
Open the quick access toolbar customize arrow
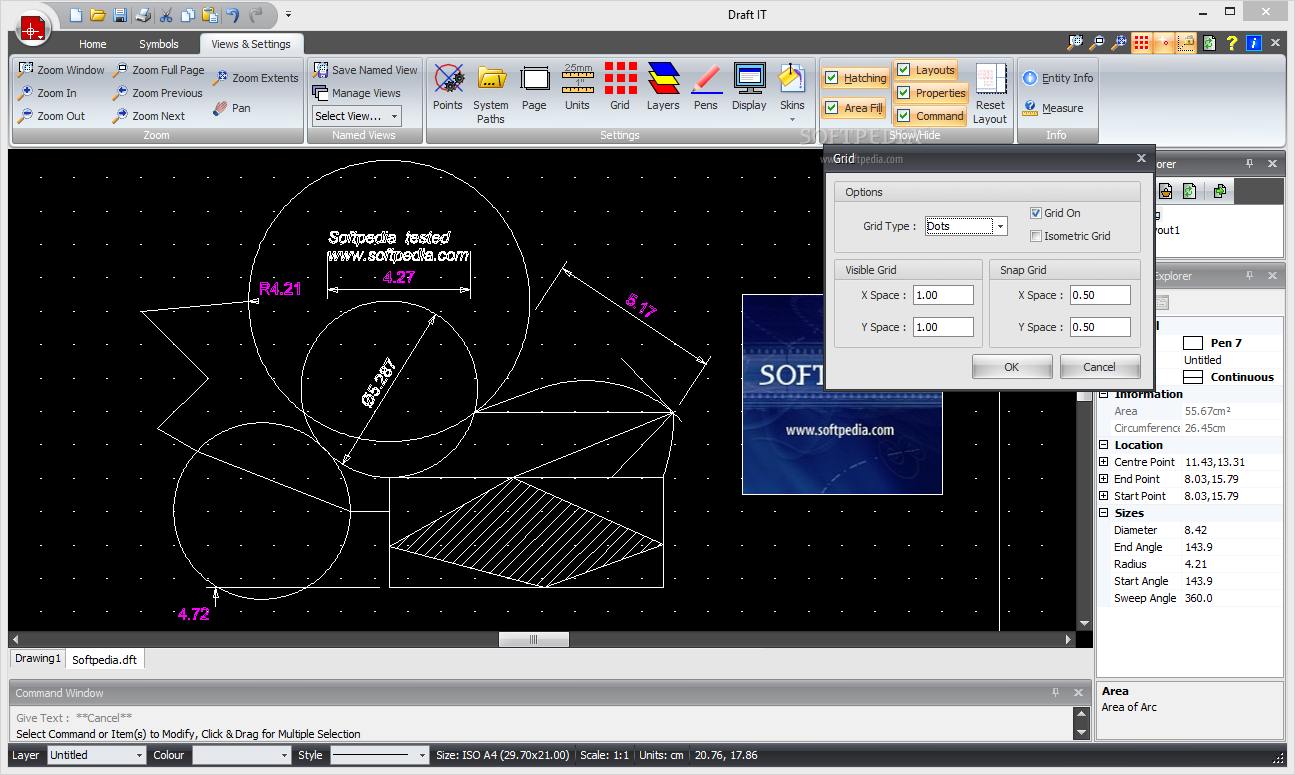(288, 15)
